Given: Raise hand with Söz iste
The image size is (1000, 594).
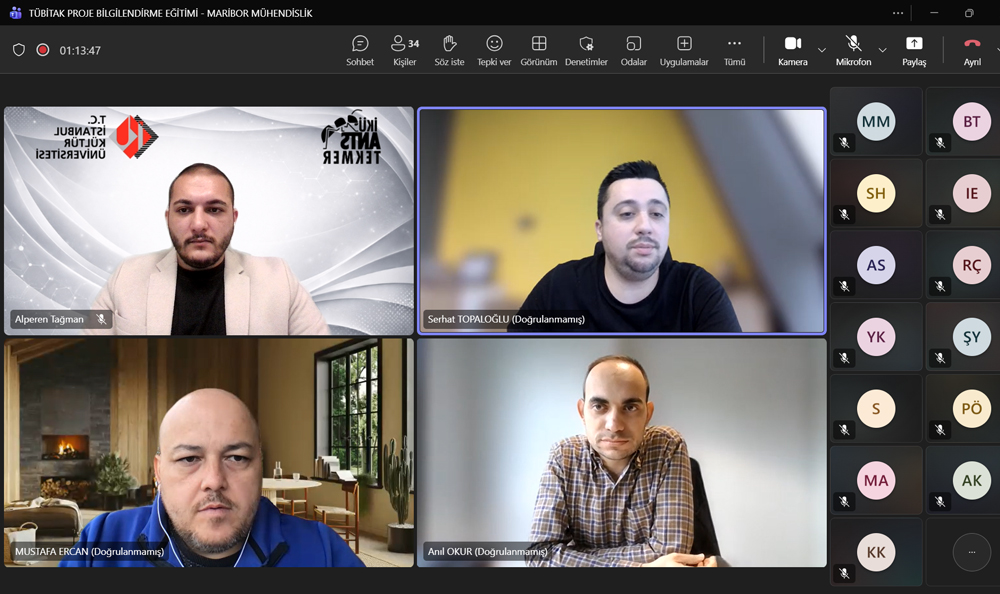Looking at the screenshot, I should (449, 49).
